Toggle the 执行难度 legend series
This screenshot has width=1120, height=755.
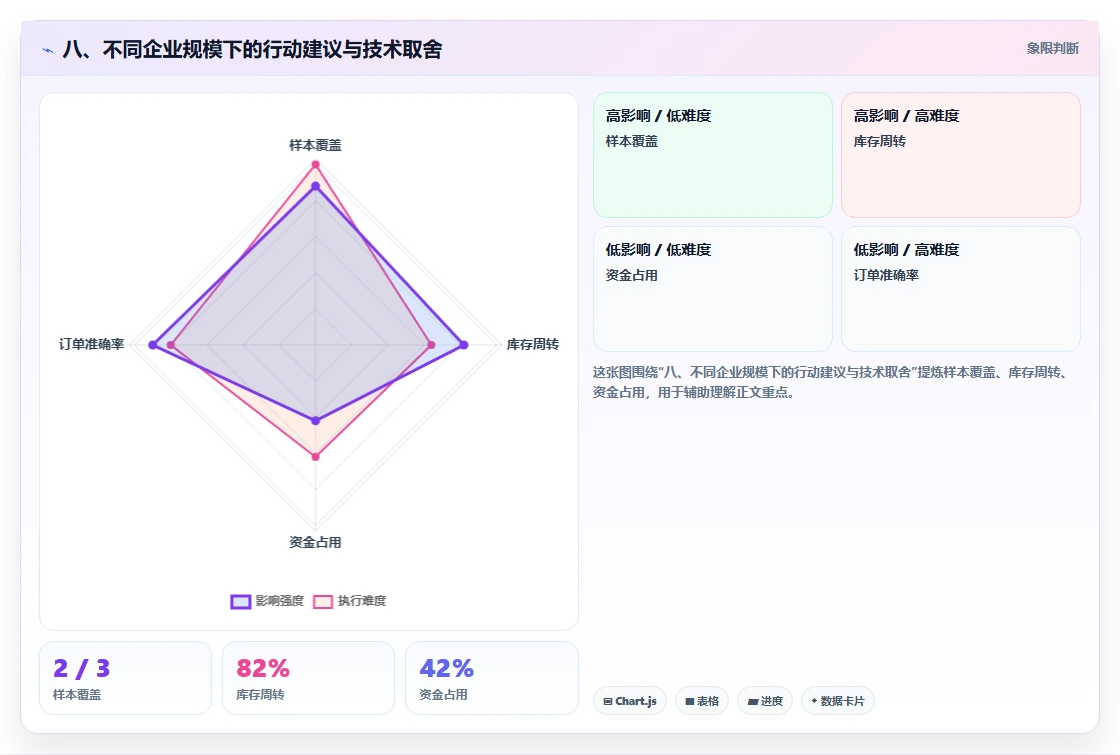[349, 601]
